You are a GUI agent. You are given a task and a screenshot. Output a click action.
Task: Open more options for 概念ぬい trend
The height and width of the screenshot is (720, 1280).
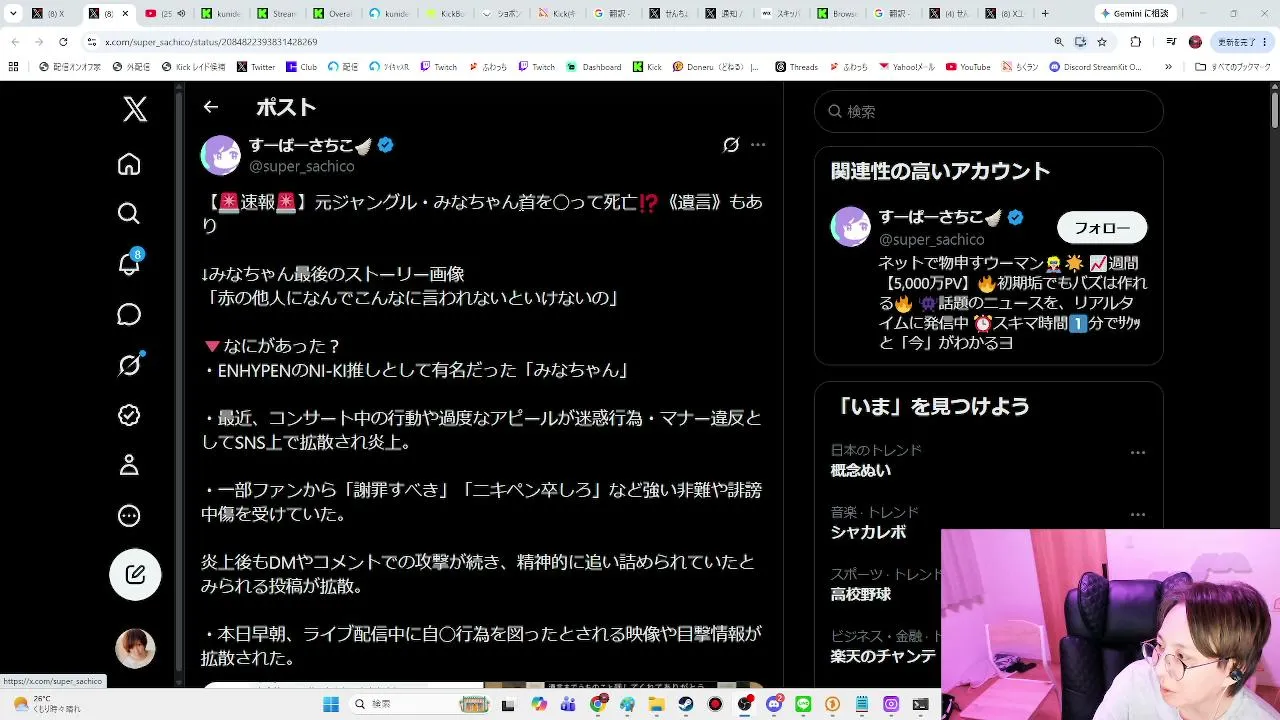click(1137, 453)
